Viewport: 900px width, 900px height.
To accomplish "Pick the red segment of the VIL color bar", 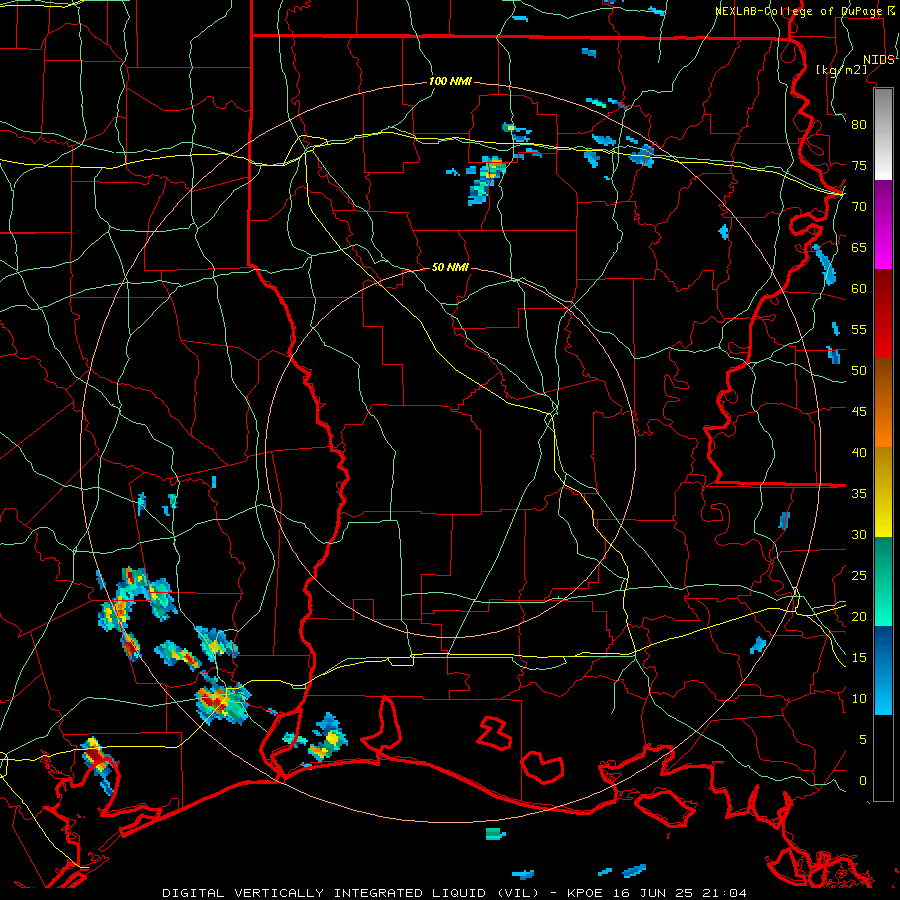I will point(883,314).
